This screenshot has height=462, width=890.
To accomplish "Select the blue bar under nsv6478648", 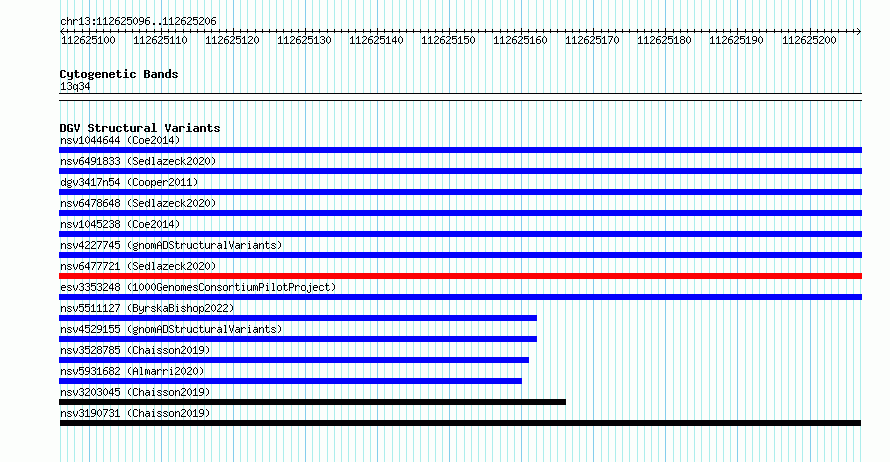I will click(460, 213).
